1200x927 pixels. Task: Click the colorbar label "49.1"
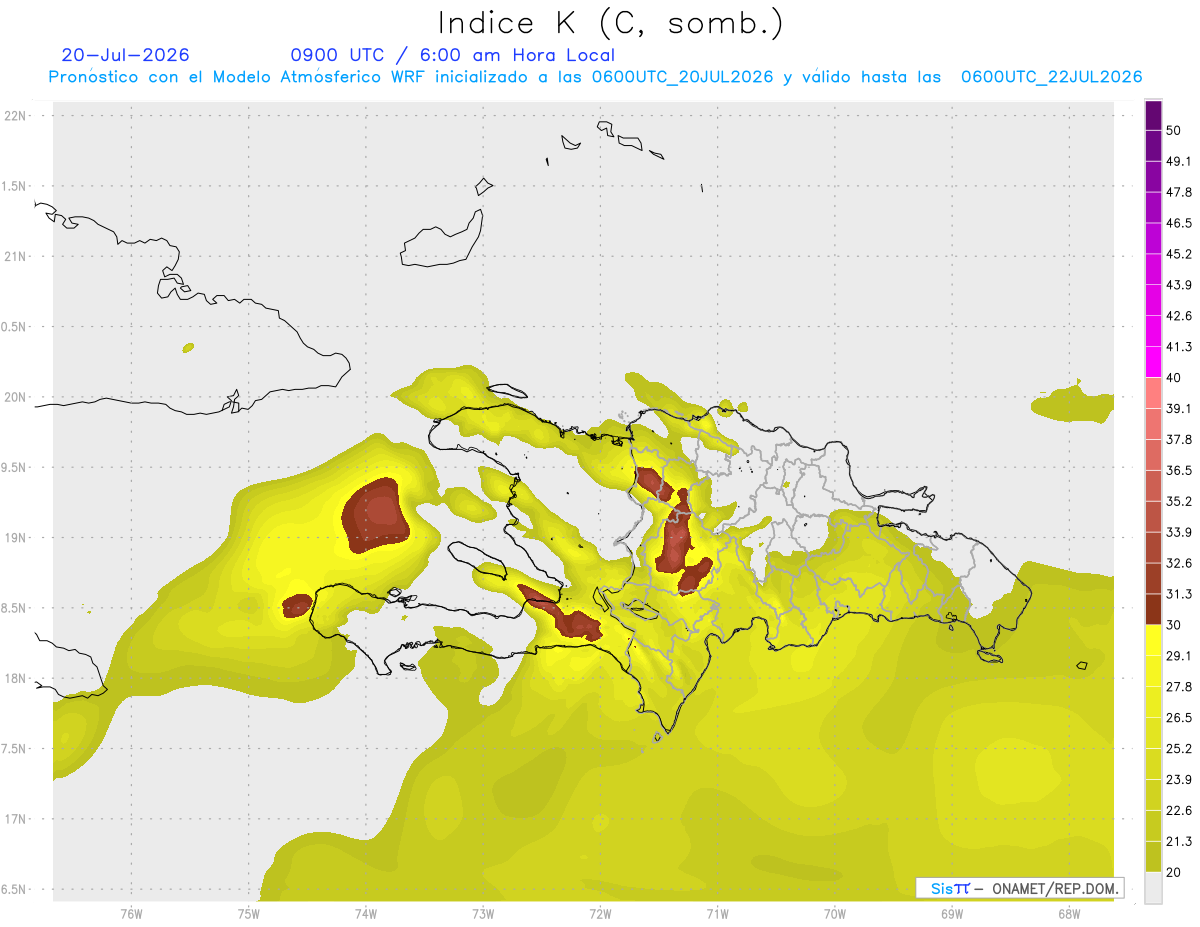coord(1179,161)
